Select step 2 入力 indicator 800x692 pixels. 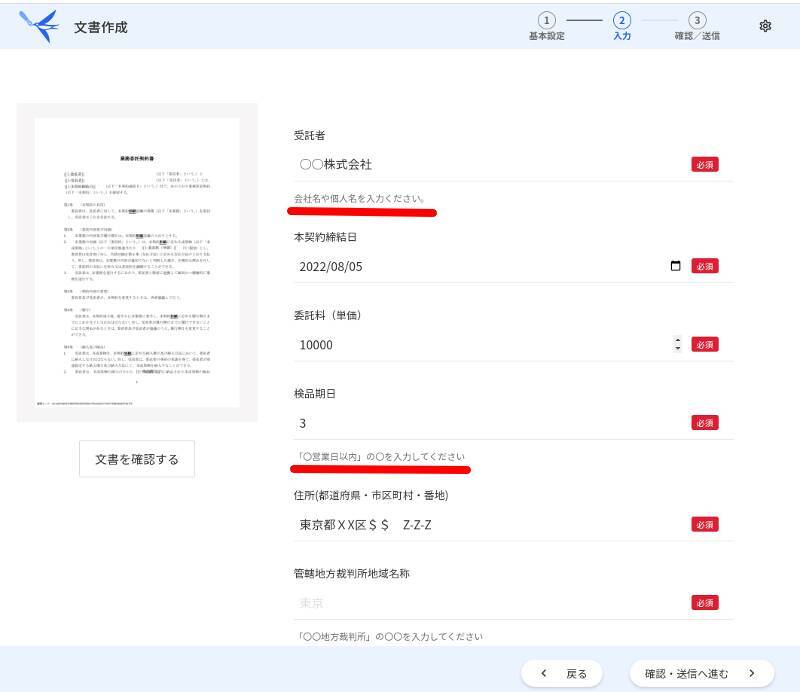[622, 21]
